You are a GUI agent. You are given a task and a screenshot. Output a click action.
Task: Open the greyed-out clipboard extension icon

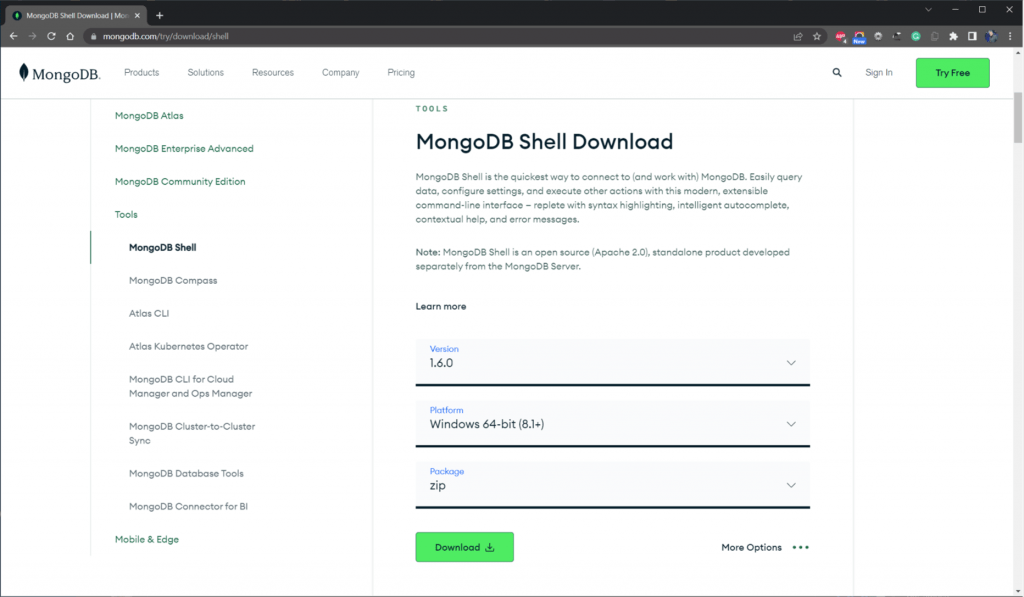pos(935,37)
